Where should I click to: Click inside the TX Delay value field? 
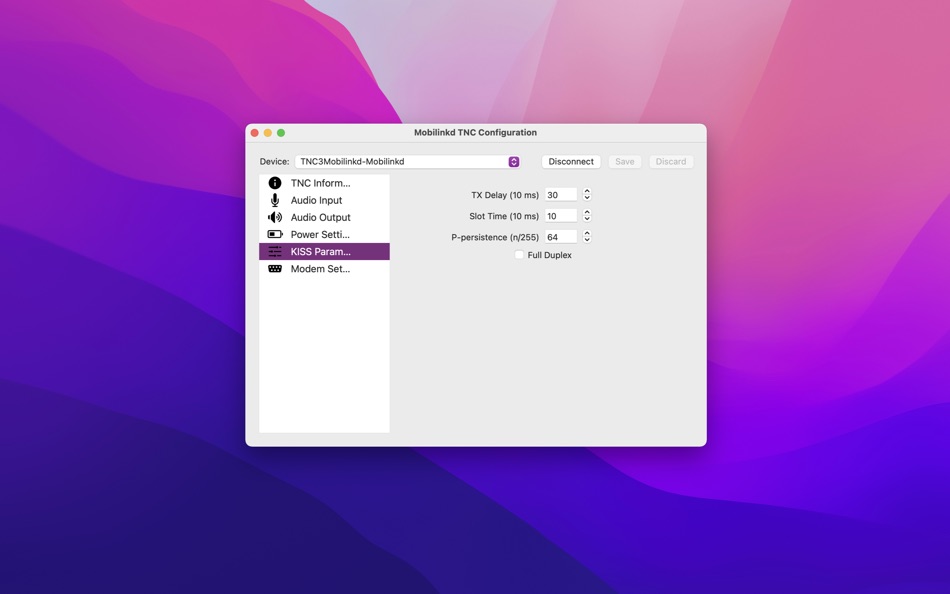[x=562, y=194]
